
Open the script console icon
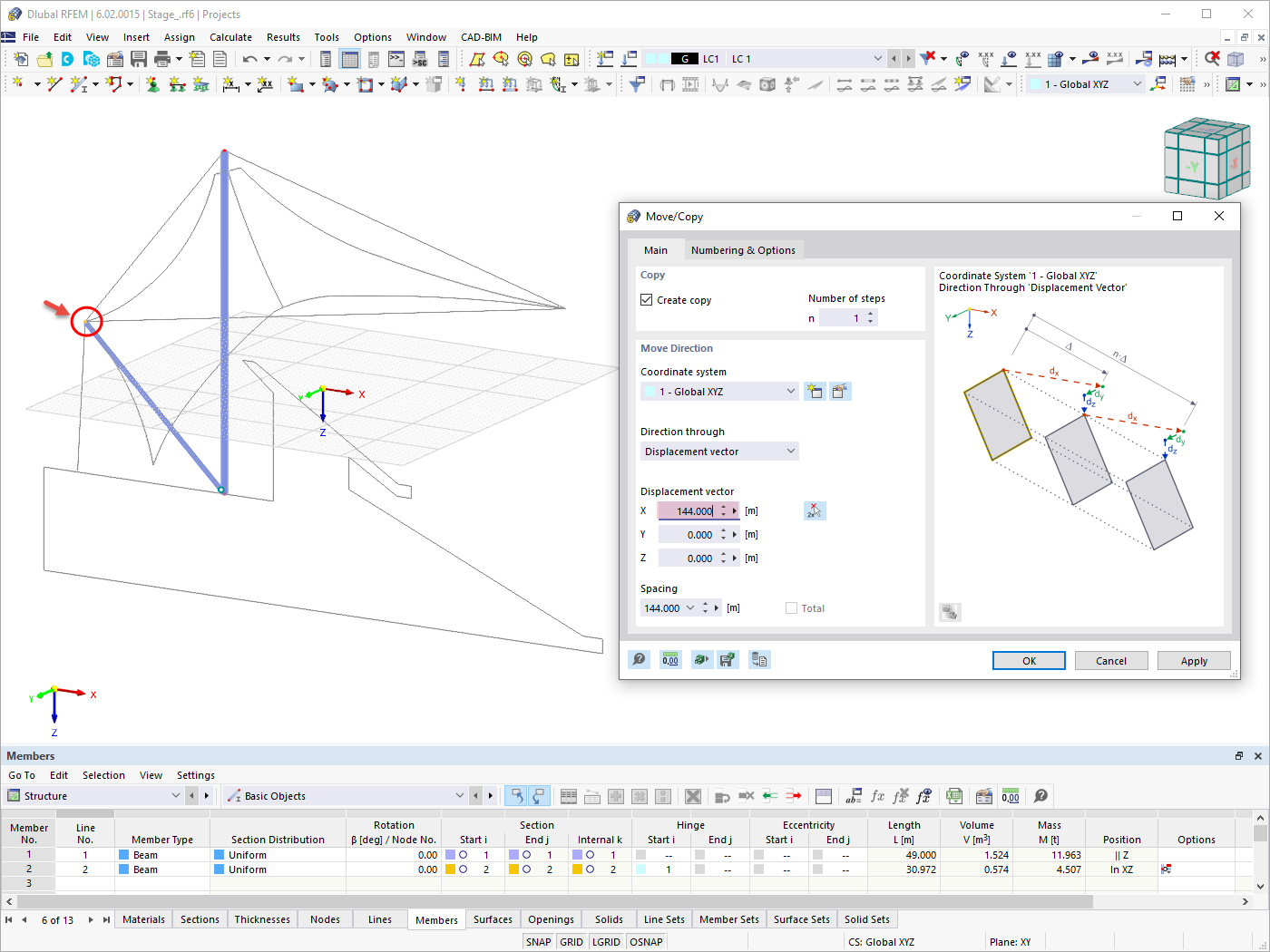point(396,59)
